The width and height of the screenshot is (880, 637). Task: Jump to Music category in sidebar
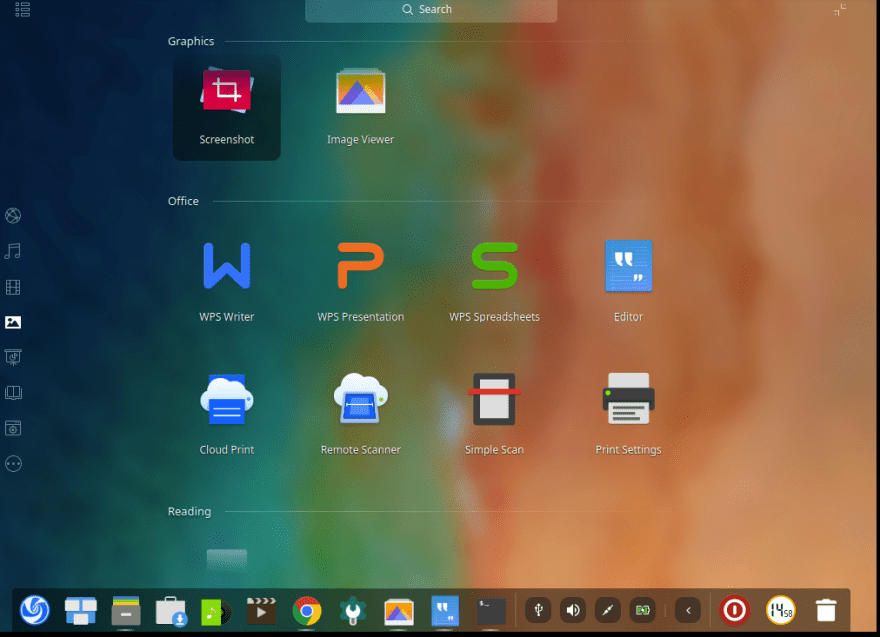point(13,251)
